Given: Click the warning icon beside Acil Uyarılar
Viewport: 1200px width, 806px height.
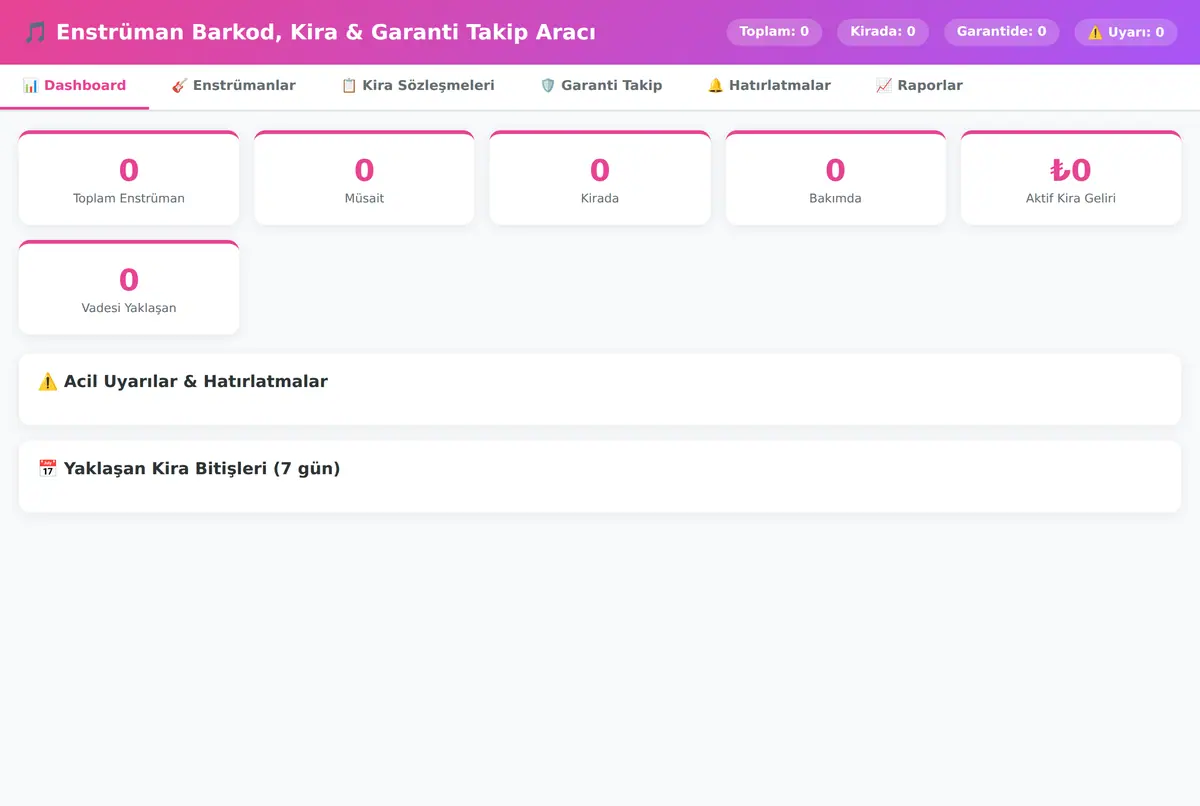Looking at the screenshot, I should (48, 382).
